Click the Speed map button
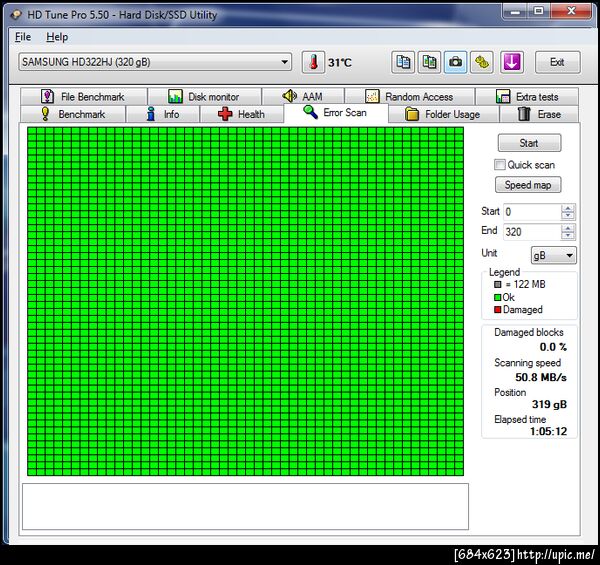Screen dimensions: 600x565 click(528, 185)
